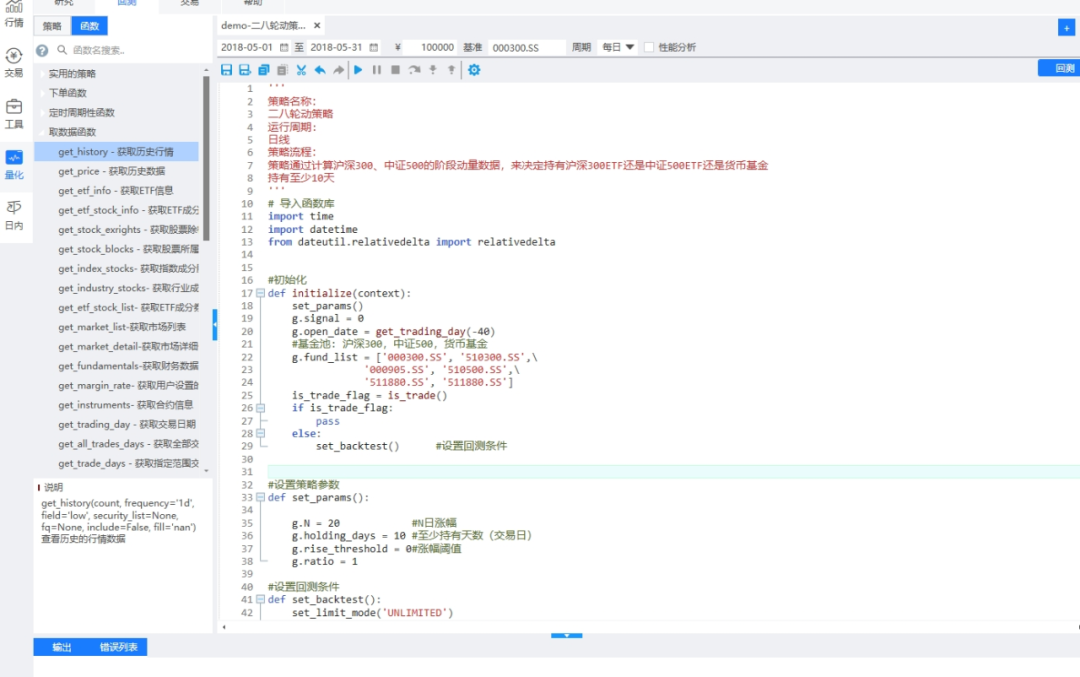The image size is (1080, 677).
Task: Click the save icon in editor toolbar
Action: pyautogui.click(x=227, y=70)
